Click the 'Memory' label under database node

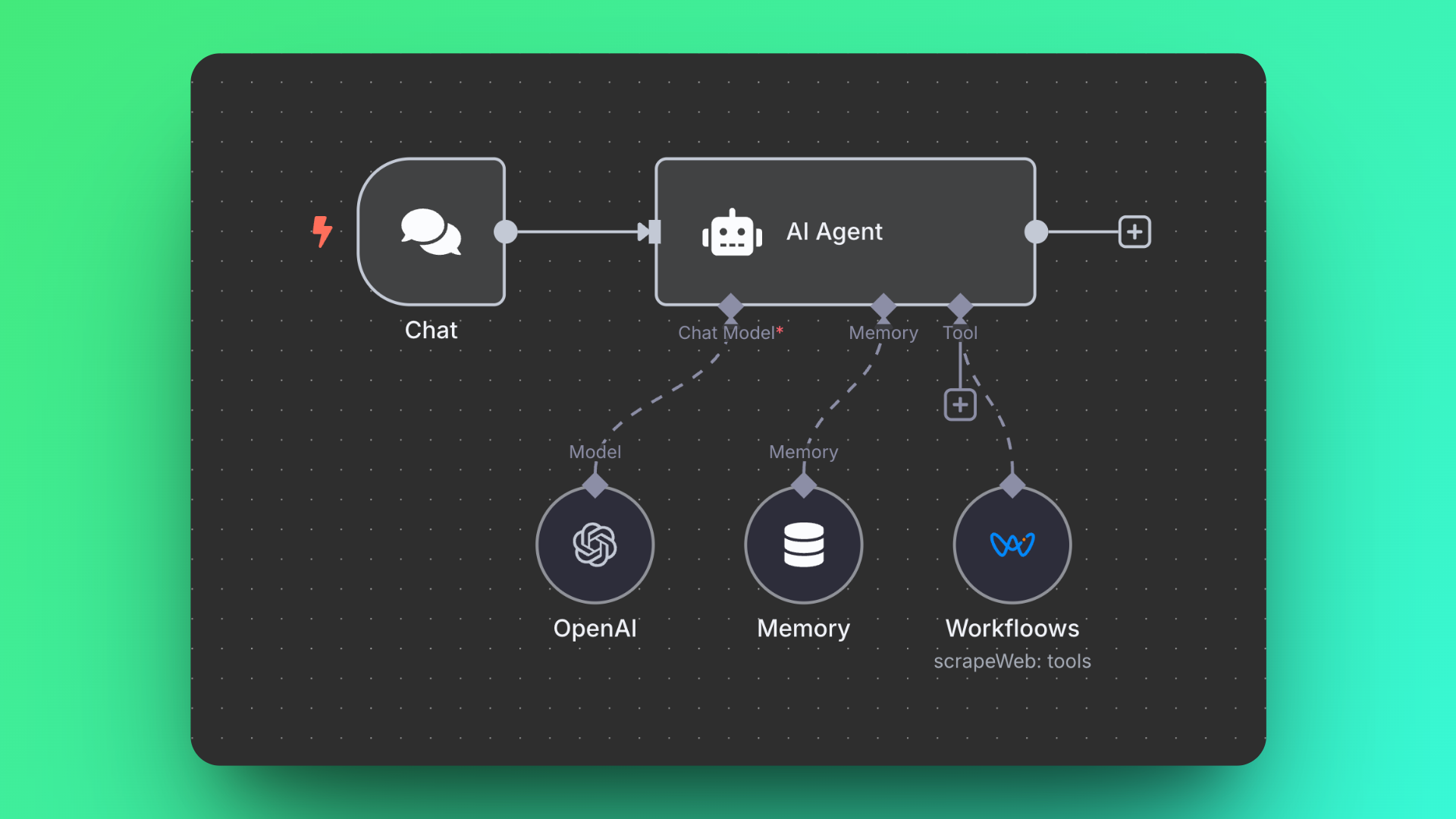click(804, 629)
